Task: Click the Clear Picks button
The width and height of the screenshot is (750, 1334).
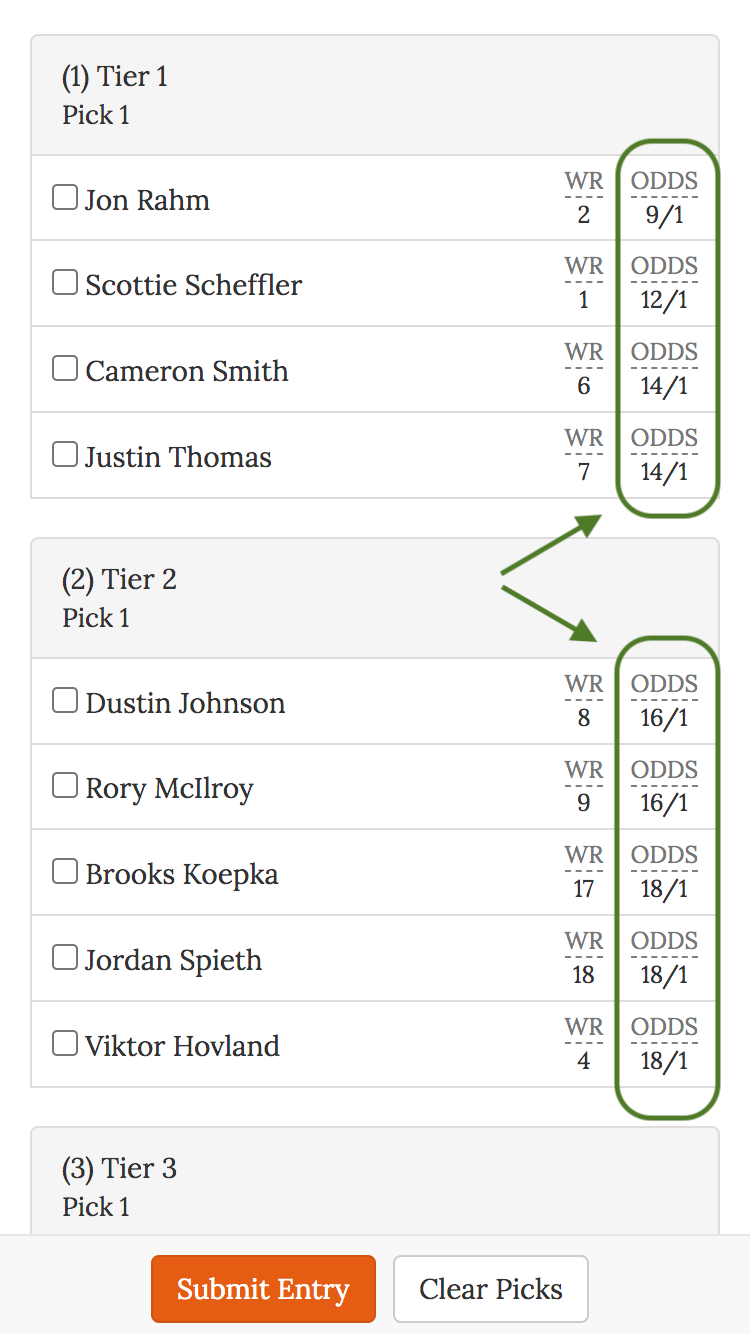Action: click(x=491, y=1289)
